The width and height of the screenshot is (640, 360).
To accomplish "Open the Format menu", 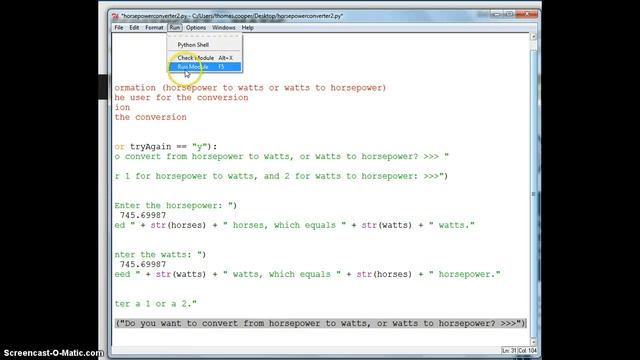I will pyautogui.click(x=154, y=28).
